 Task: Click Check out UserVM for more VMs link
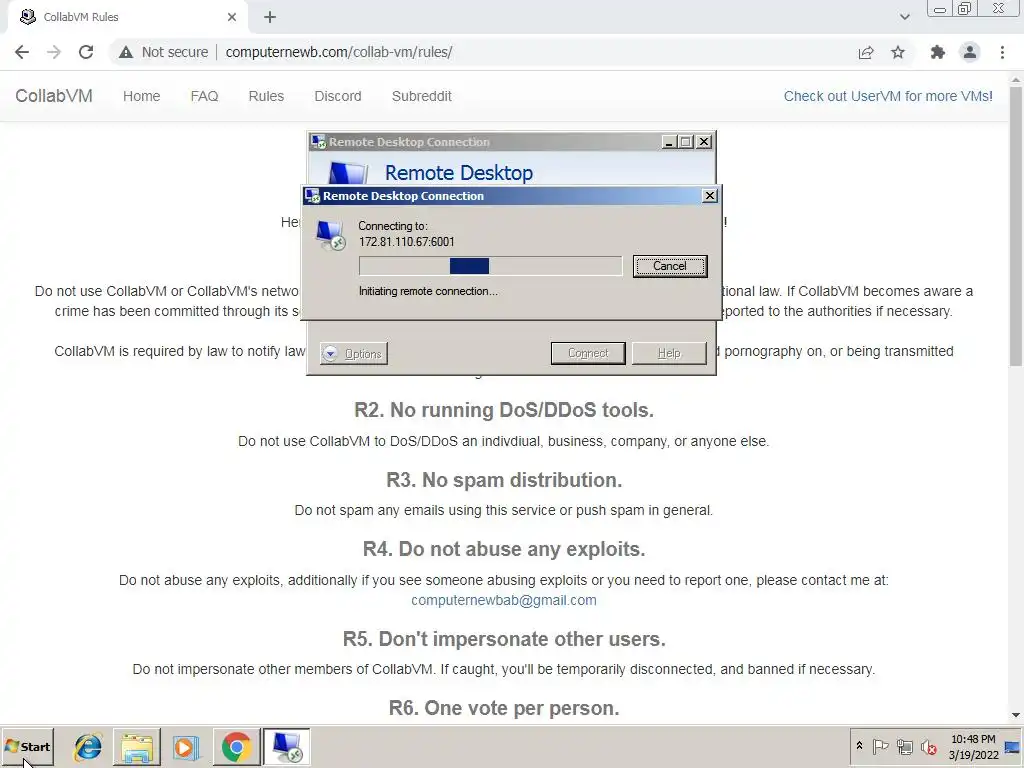(x=888, y=96)
